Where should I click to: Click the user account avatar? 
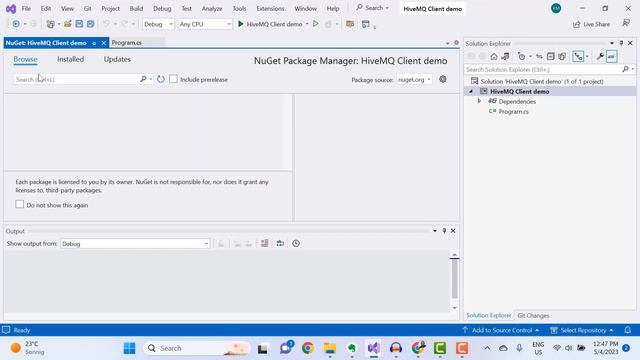556,8
